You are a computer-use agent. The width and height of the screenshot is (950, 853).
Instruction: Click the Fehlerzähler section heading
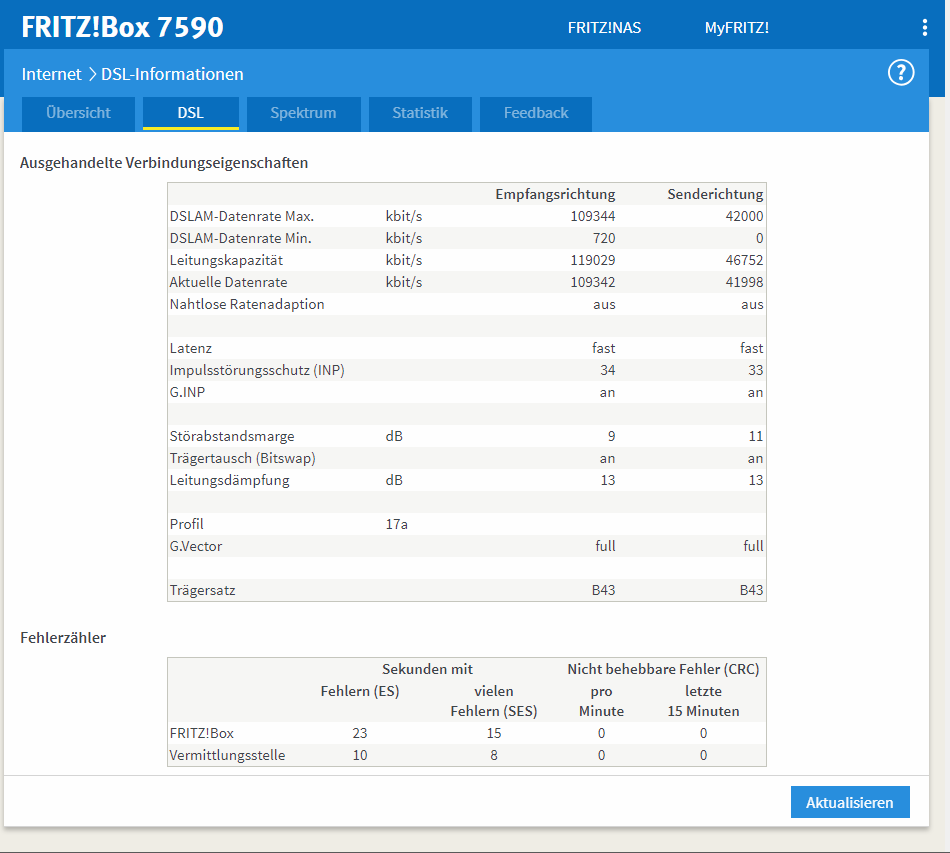coord(63,637)
